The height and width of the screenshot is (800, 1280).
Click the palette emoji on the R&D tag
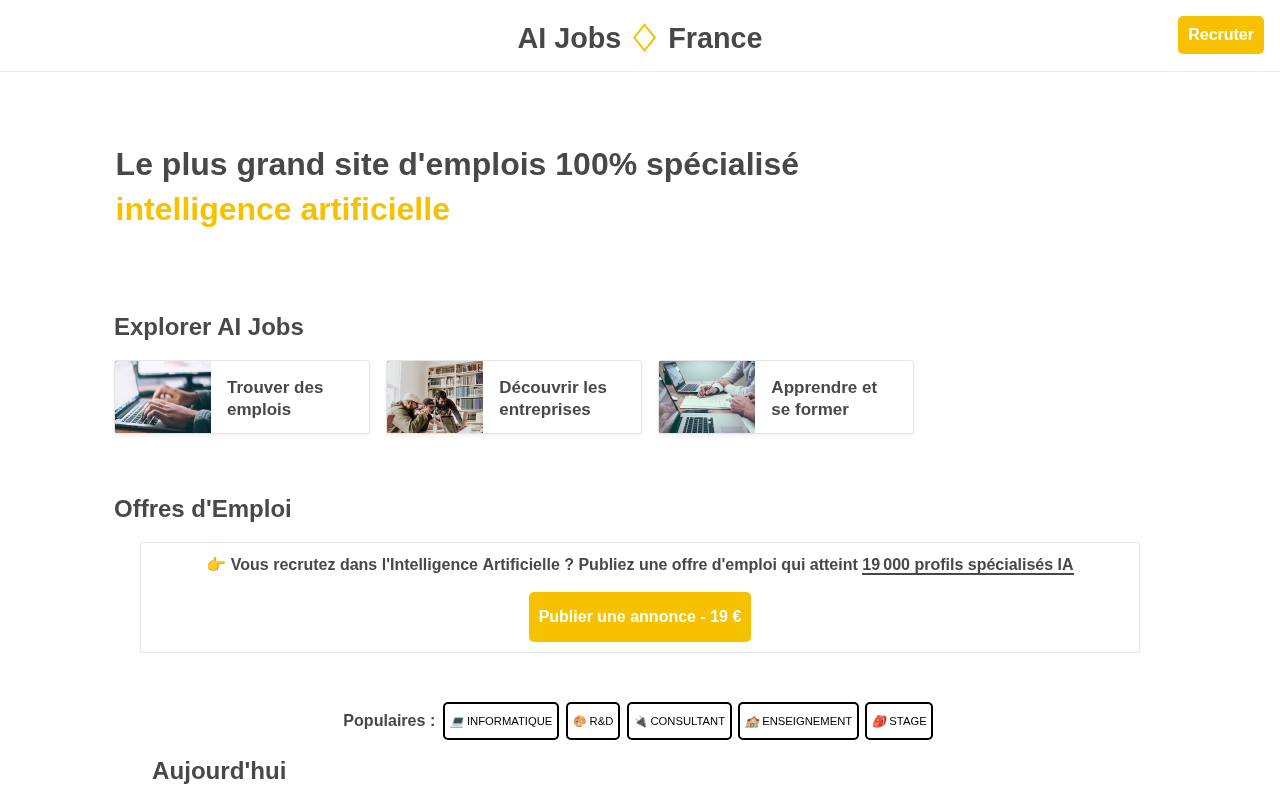click(580, 722)
